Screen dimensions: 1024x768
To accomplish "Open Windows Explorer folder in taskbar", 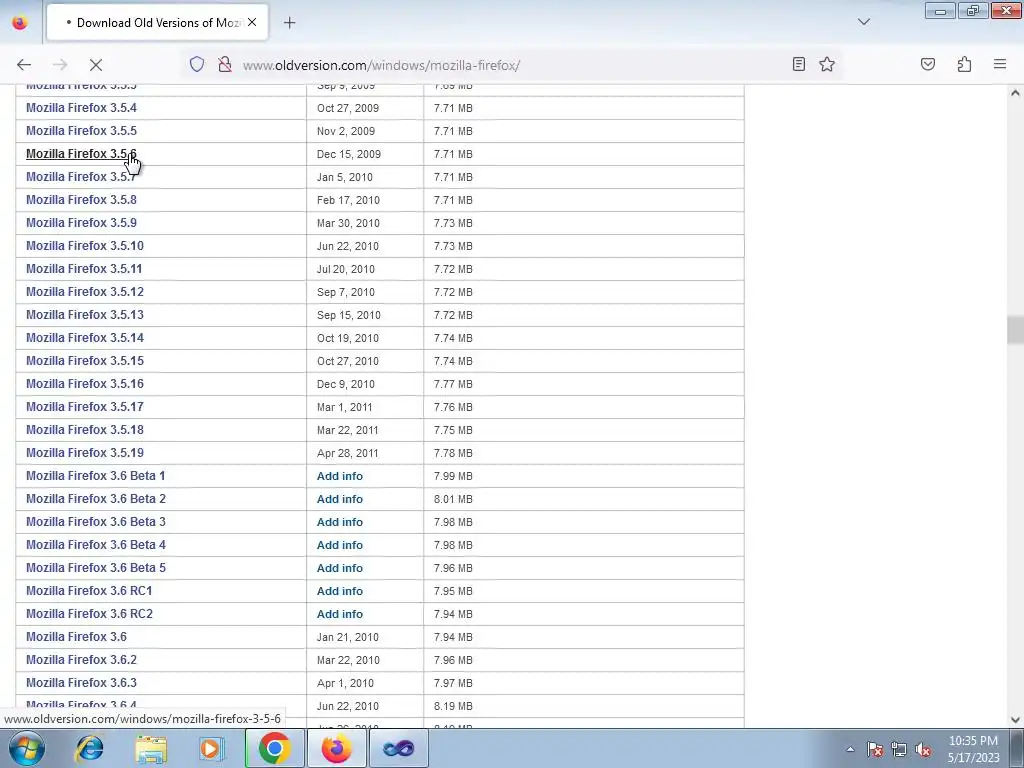I will 151,748.
